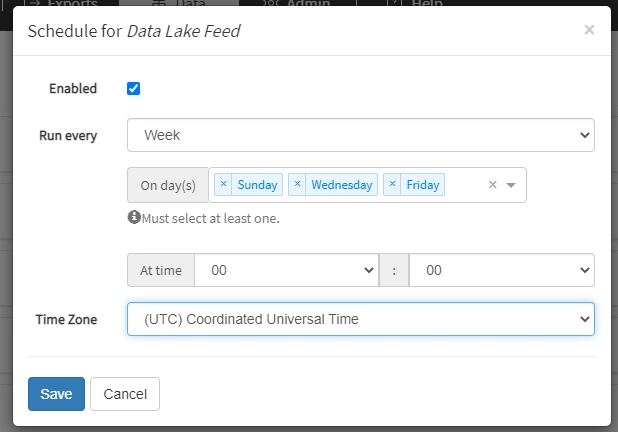Open the minute dropdown showing 00

click(x=502, y=270)
